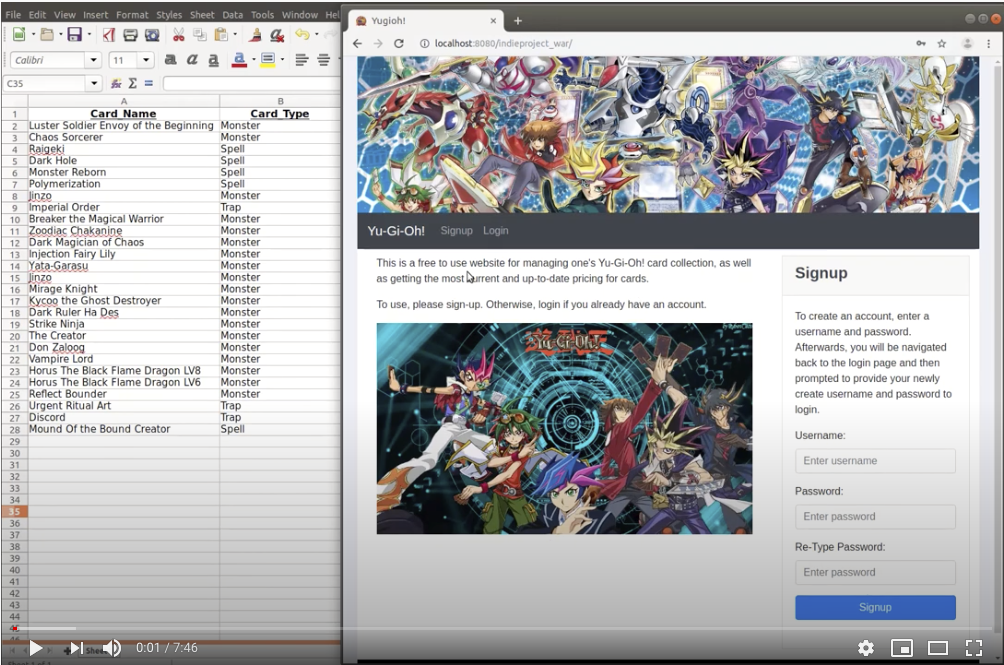
Task: Toggle bold text formatting
Action: pos(170,60)
